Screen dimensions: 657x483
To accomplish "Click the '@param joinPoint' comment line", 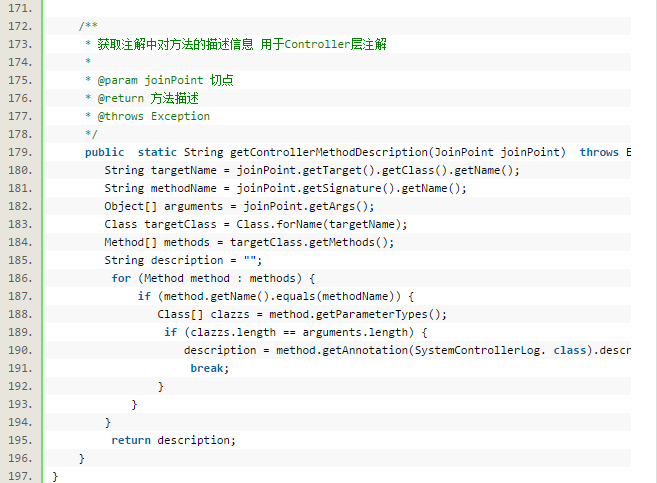I will coord(159,80).
